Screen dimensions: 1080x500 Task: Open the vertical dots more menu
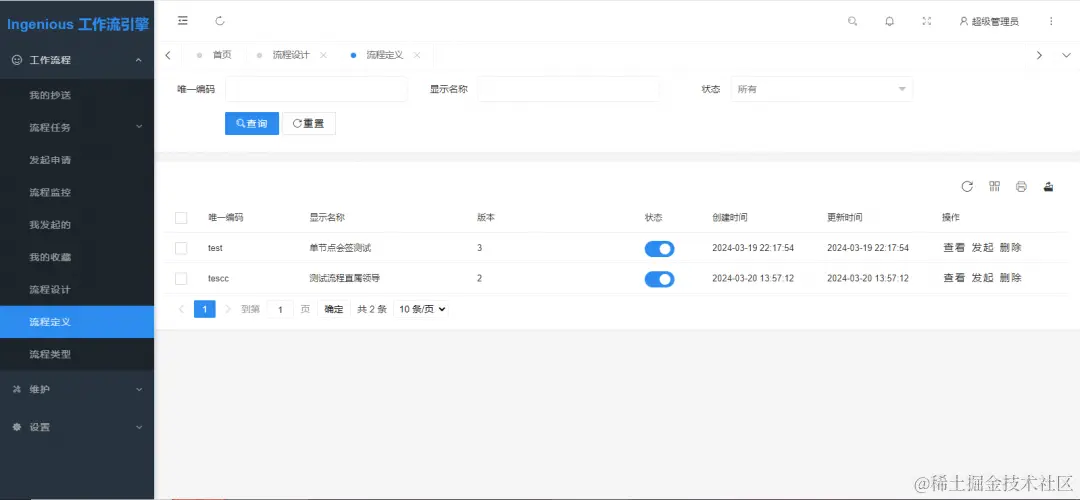coord(1051,21)
